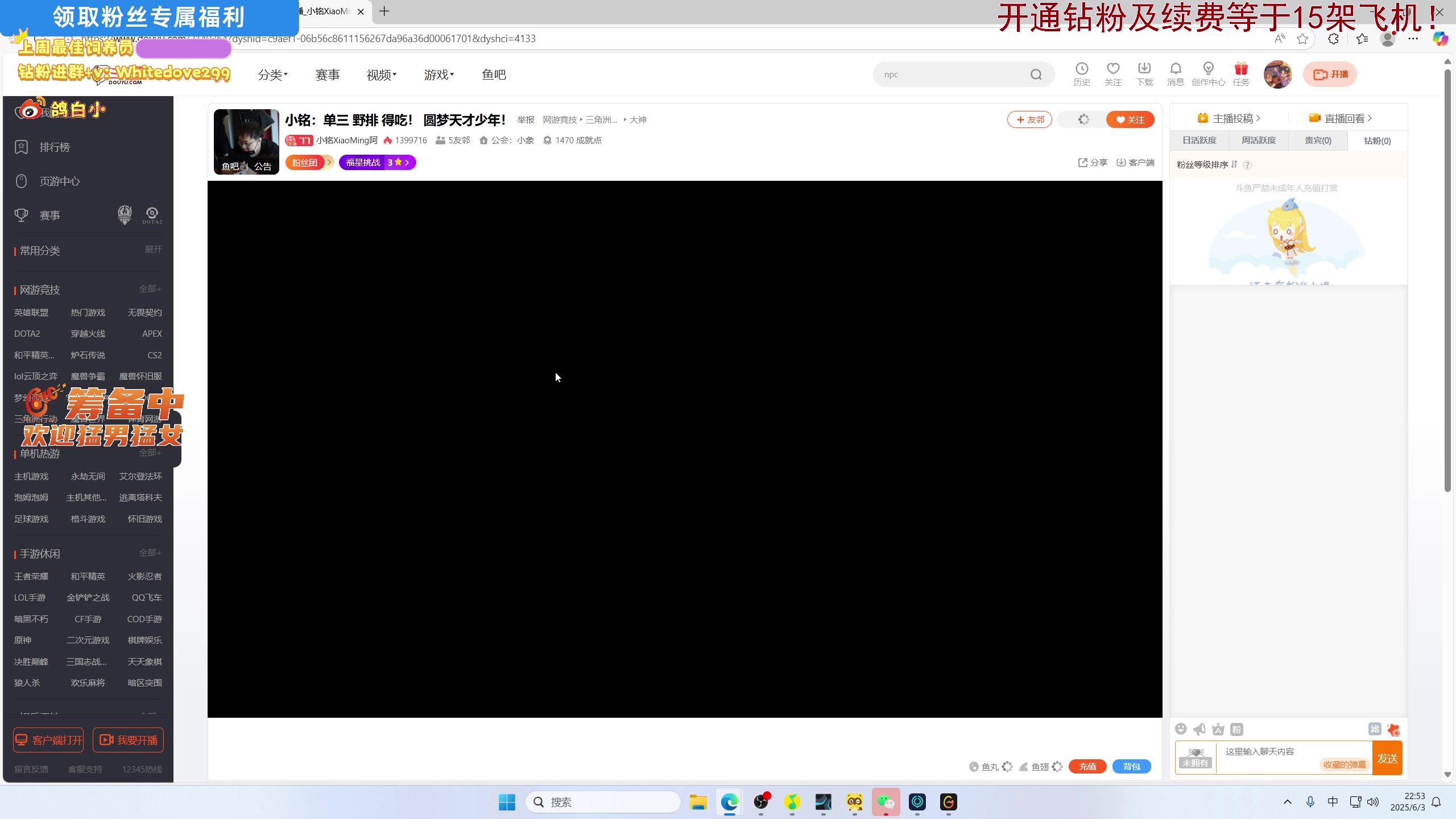Click the 开播 start streaming button
The image size is (1456, 819).
click(1330, 75)
